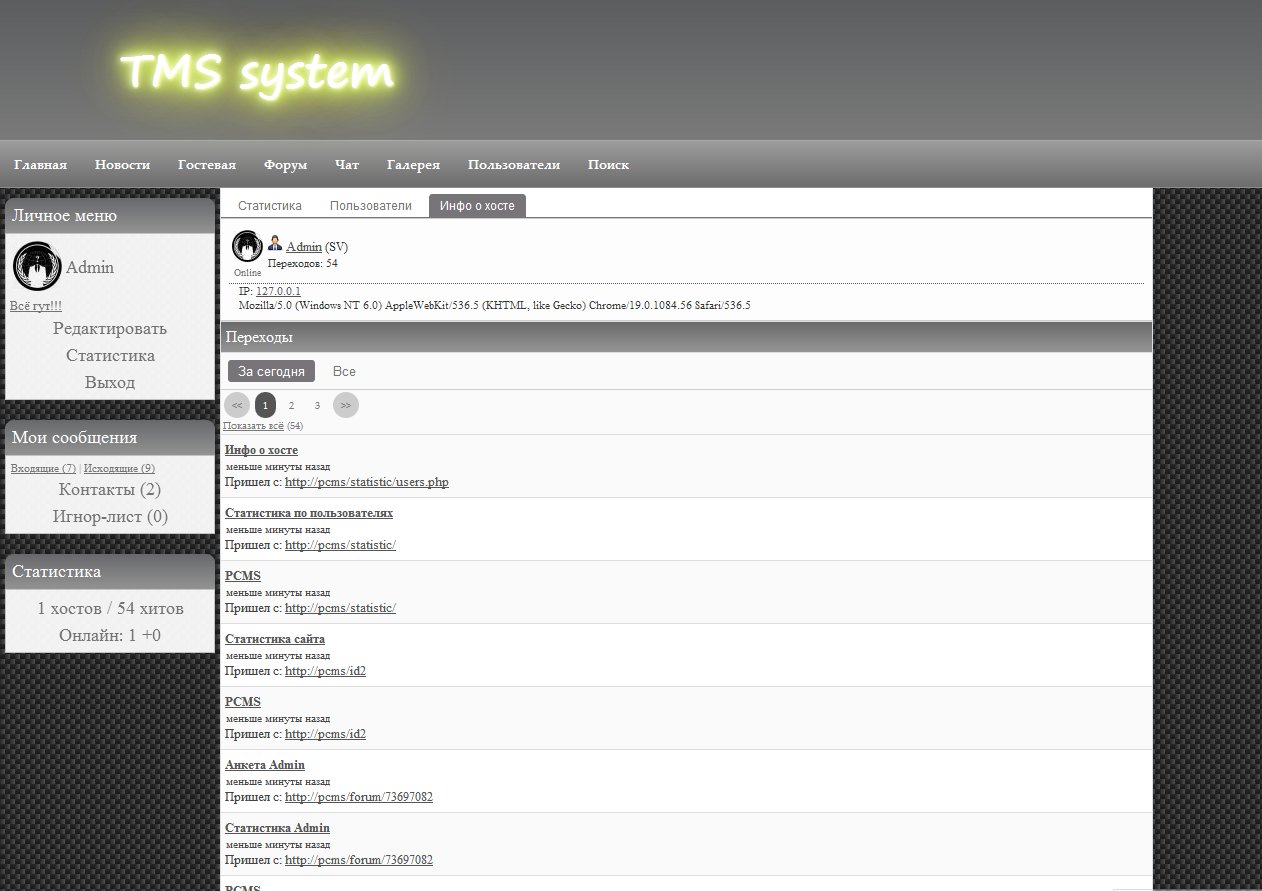Click Мои сообщения panel header
Screen dimensions: 1262x891
[x=110, y=437]
